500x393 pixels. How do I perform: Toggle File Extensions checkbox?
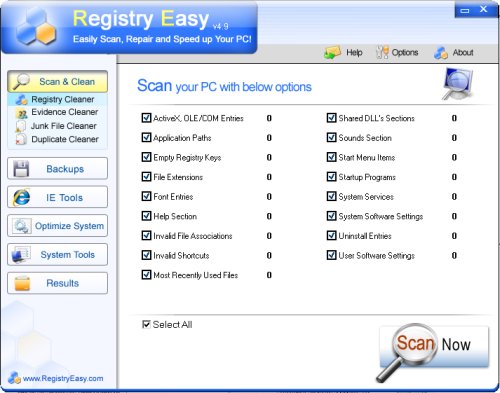coord(146,177)
